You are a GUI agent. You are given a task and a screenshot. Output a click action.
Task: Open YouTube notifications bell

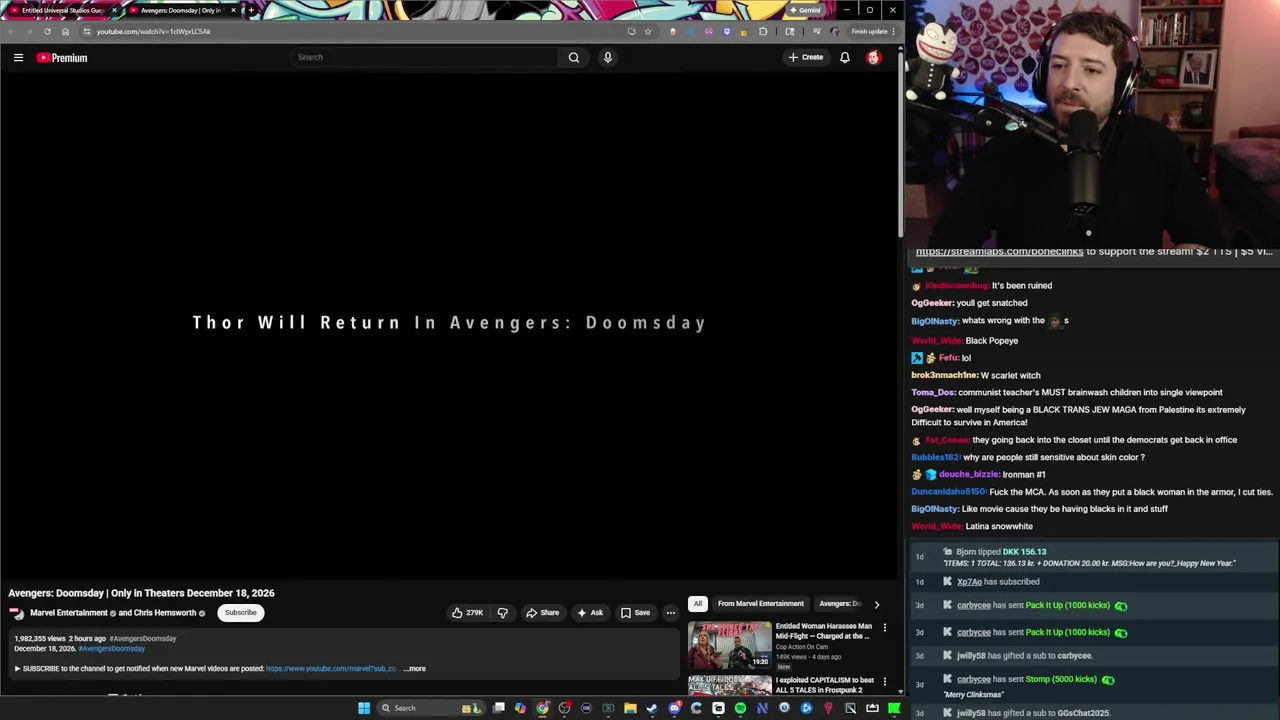(x=845, y=57)
